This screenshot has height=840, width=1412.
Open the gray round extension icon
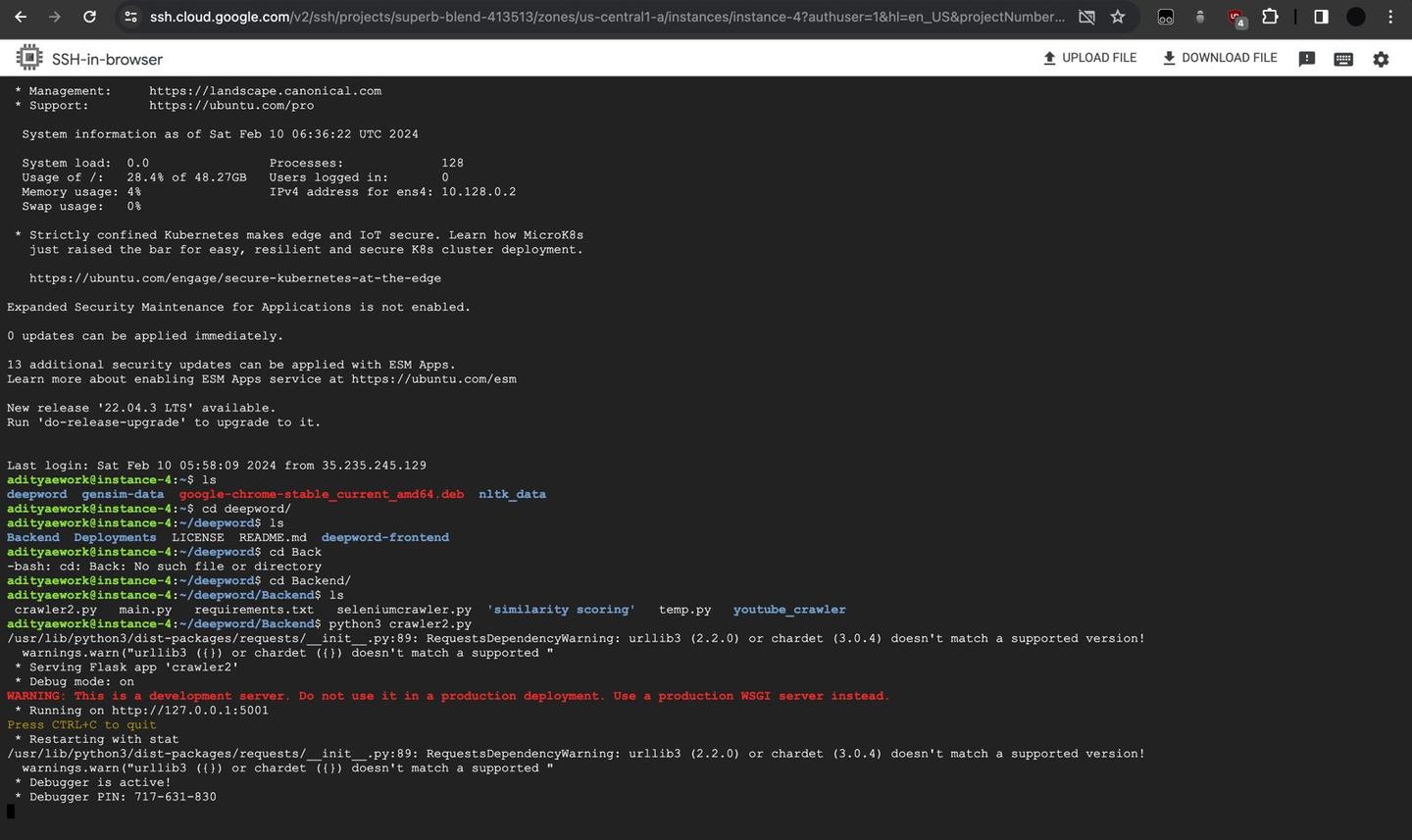1200,17
